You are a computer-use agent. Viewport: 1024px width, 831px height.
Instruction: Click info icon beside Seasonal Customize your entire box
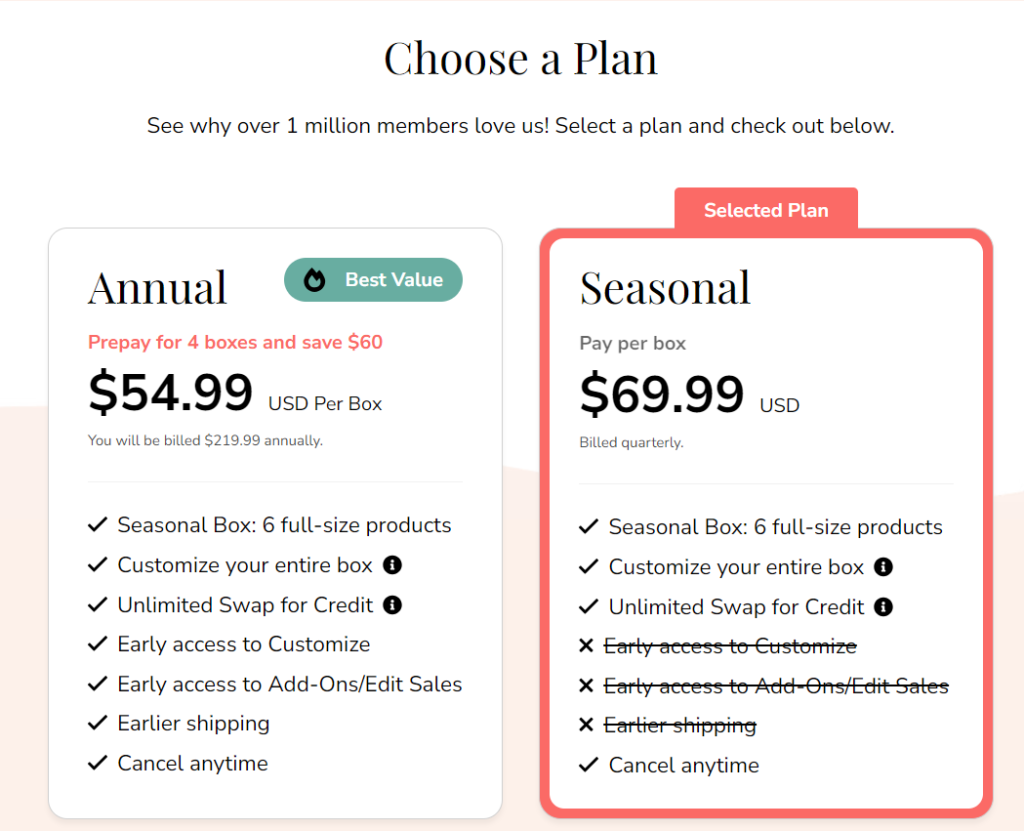pos(884,567)
